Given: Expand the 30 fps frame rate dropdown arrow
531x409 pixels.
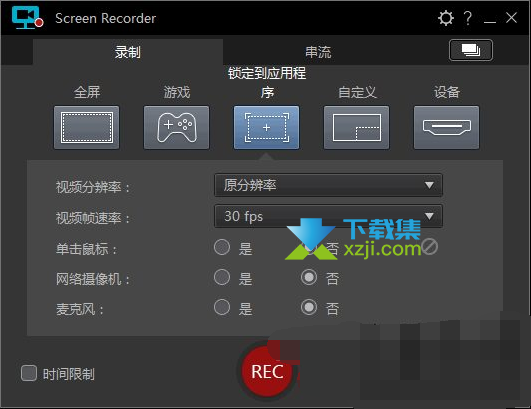Looking at the screenshot, I should [x=429, y=216].
